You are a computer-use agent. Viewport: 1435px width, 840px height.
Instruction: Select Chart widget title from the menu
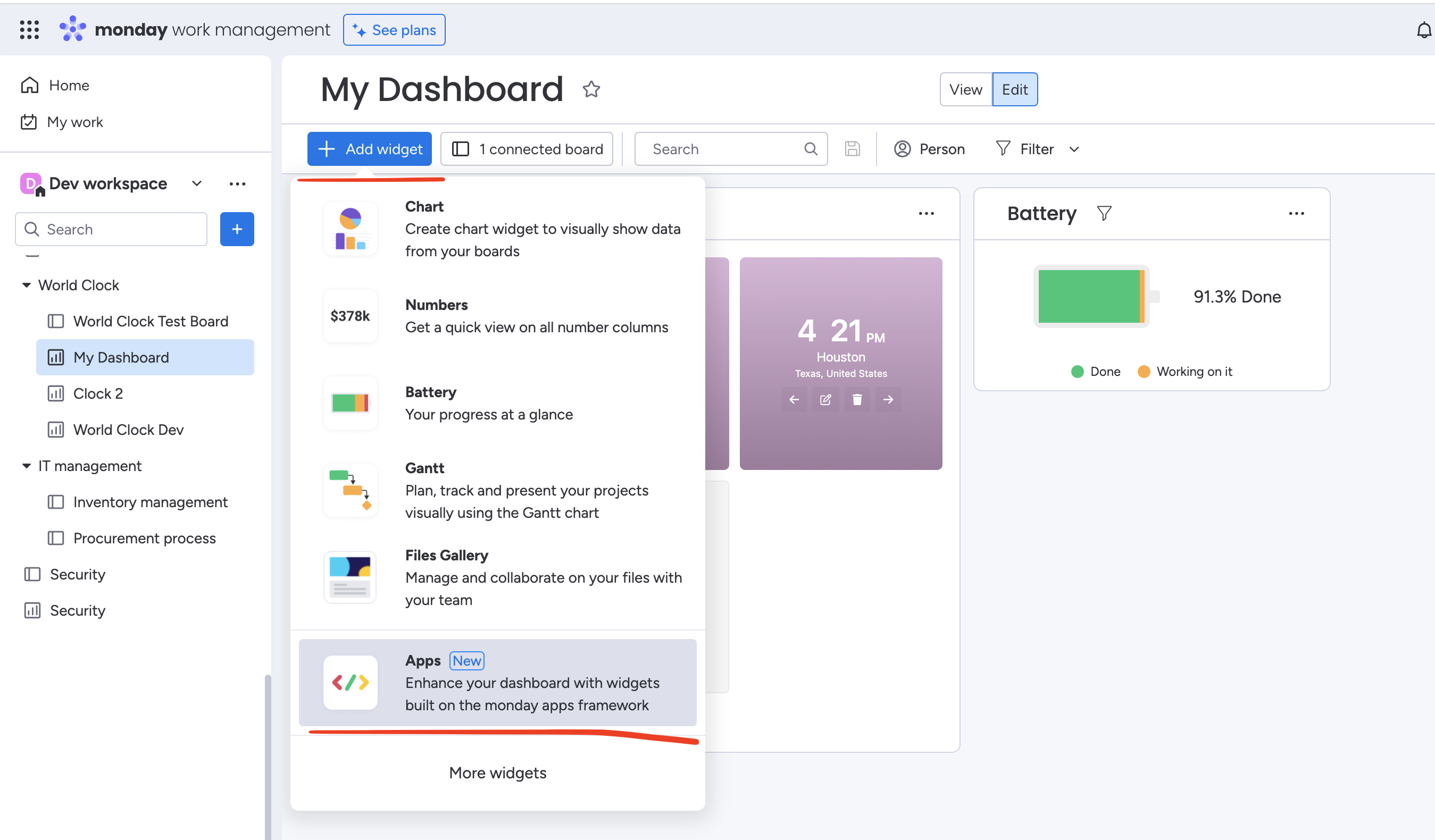(x=424, y=207)
